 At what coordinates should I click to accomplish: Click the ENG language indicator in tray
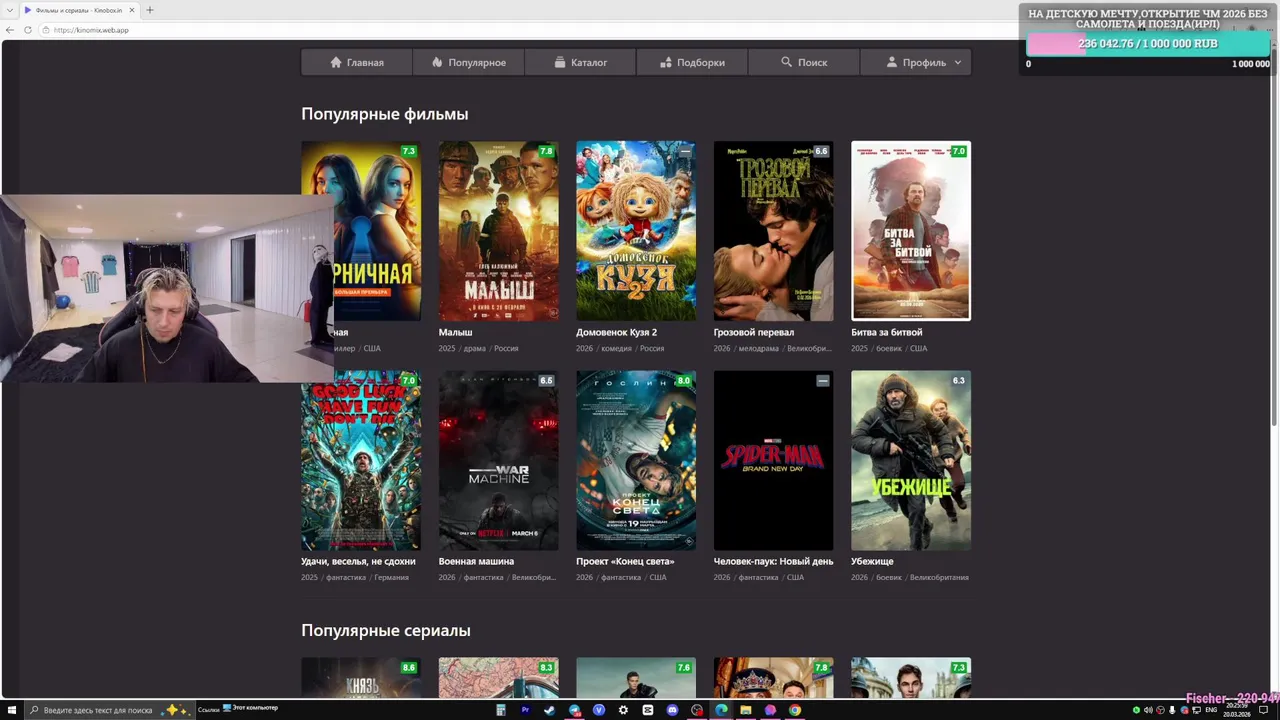coord(1212,710)
